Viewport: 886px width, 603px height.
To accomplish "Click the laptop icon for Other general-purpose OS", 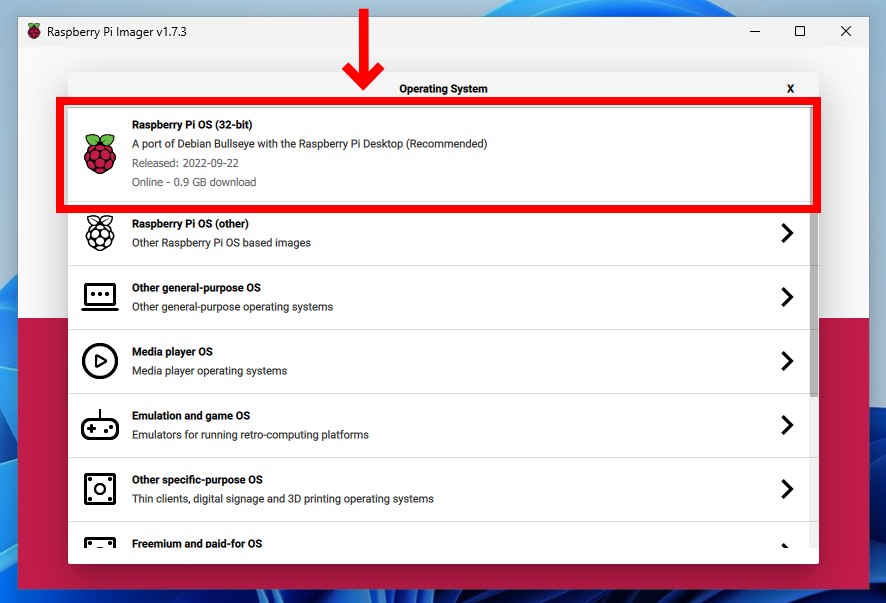I will [100, 297].
